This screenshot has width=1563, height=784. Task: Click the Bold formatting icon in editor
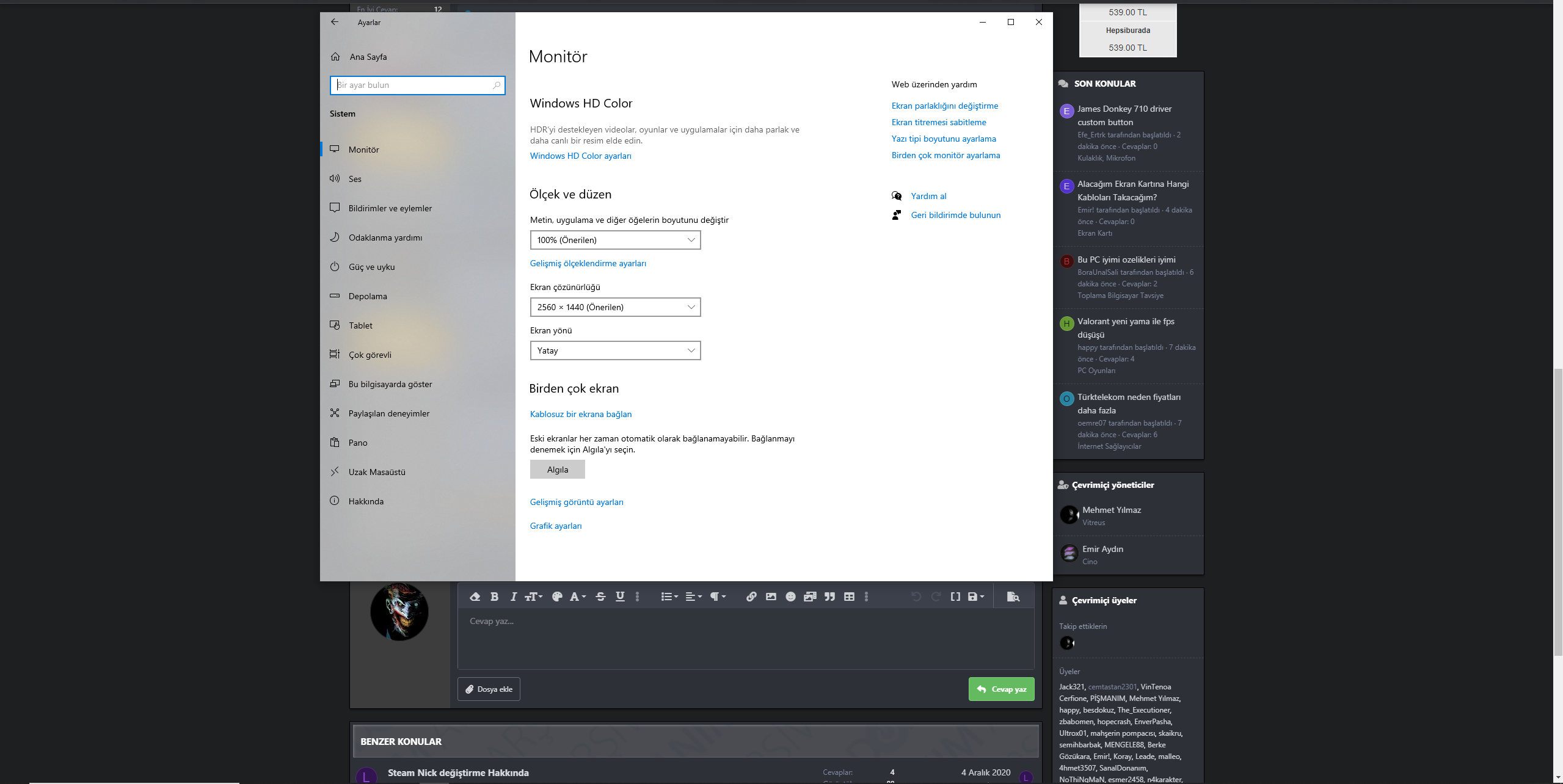pos(495,597)
